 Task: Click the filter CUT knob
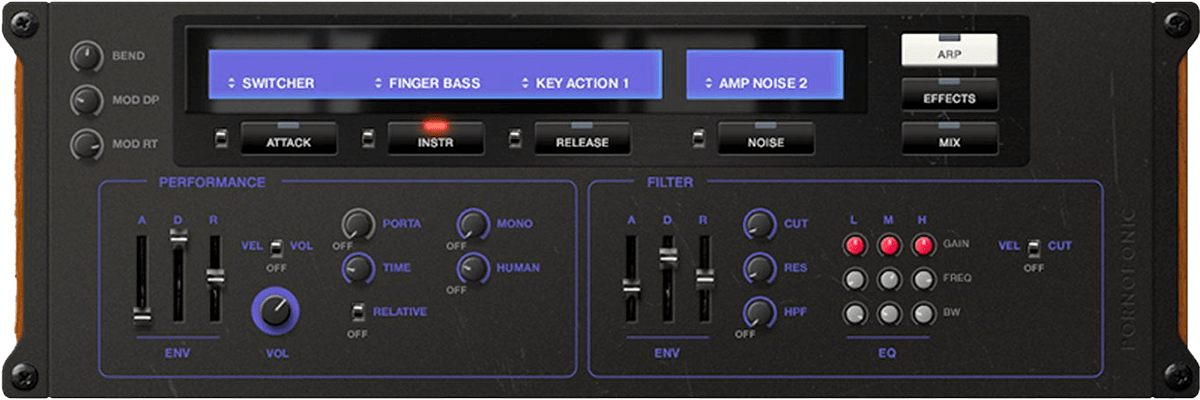759,224
